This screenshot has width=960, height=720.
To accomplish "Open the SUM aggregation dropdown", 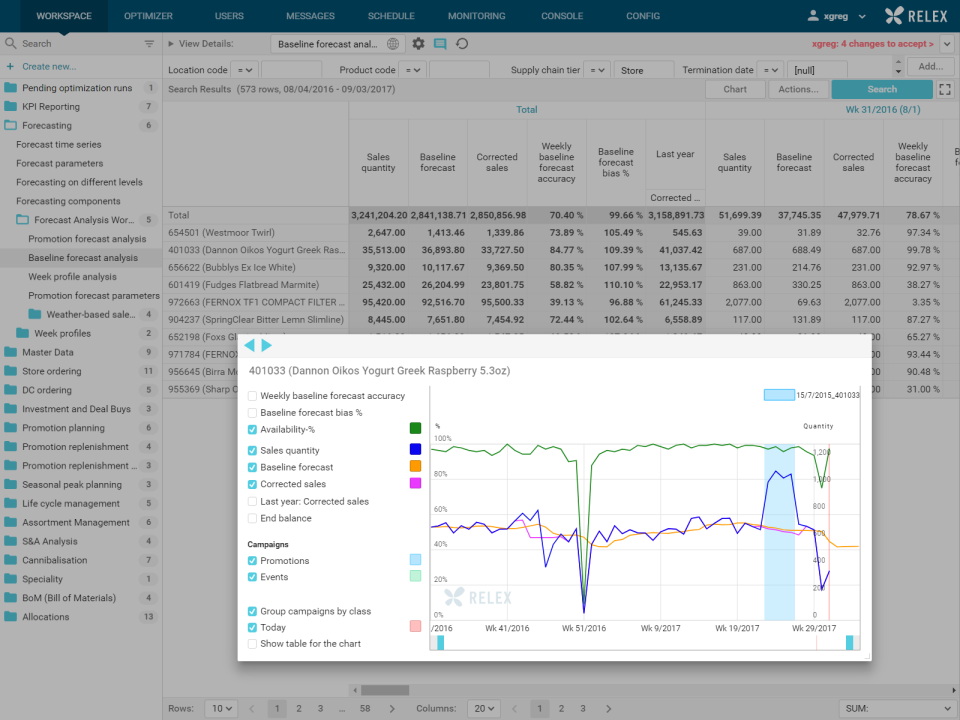I will [x=896, y=708].
